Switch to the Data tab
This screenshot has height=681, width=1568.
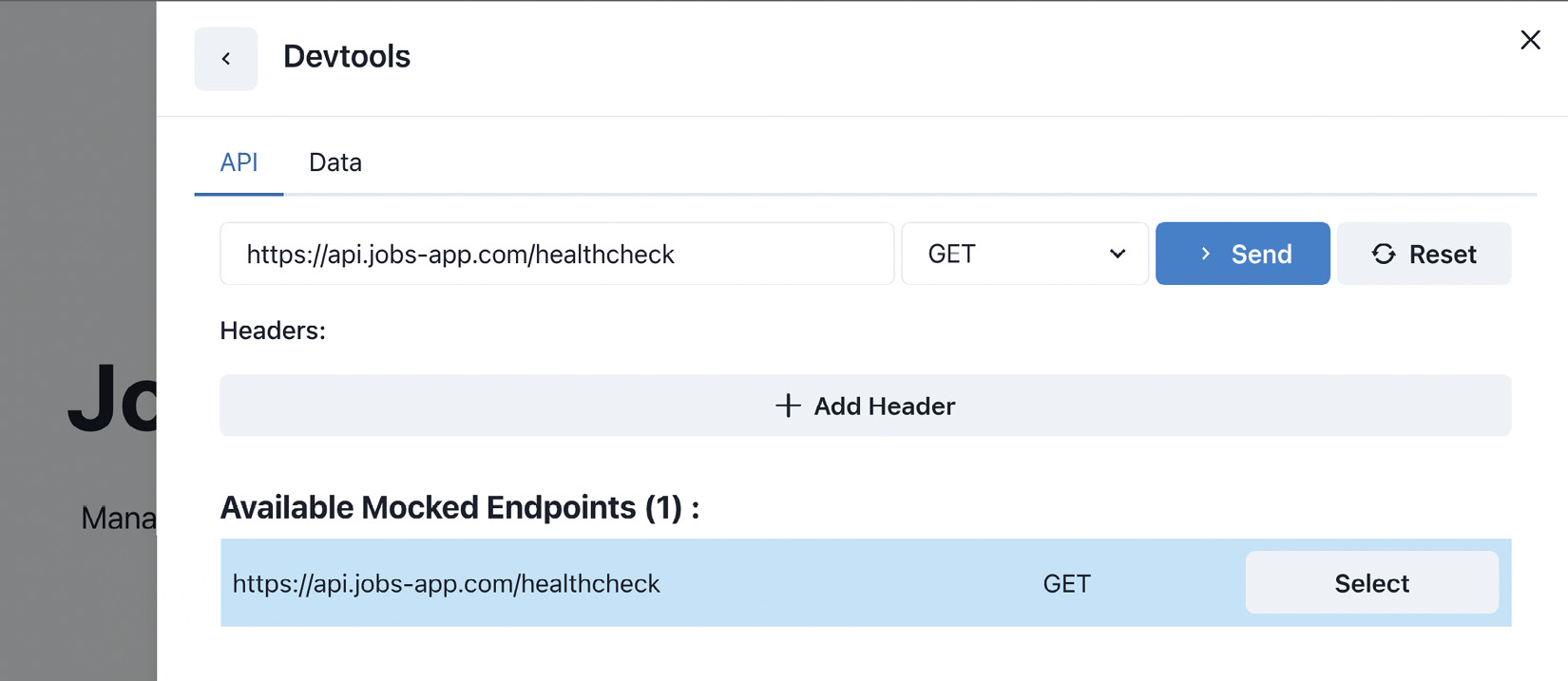click(x=335, y=162)
